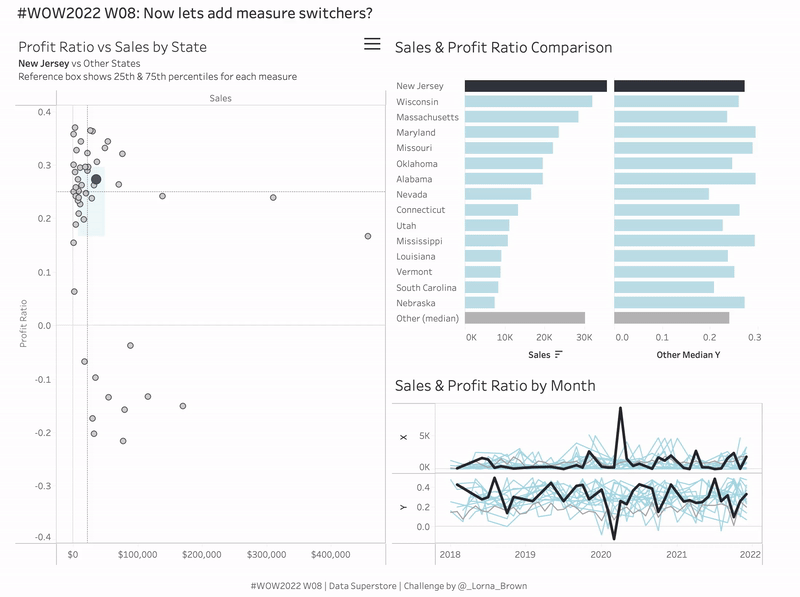
Task: Select the dark New Jersey sales bar
Action: [x=535, y=86]
